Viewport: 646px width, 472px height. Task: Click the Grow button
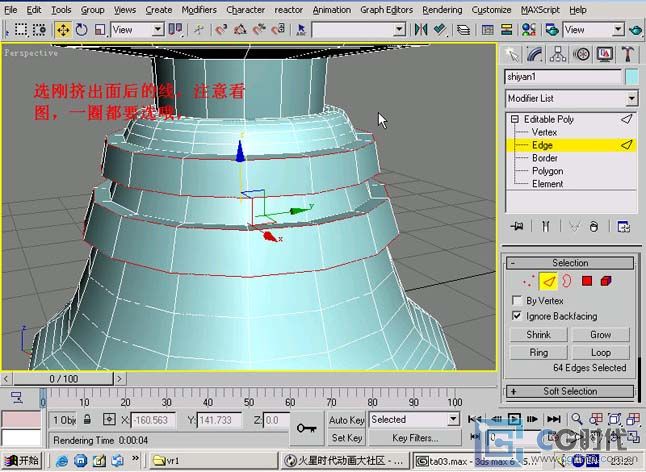[x=601, y=334]
